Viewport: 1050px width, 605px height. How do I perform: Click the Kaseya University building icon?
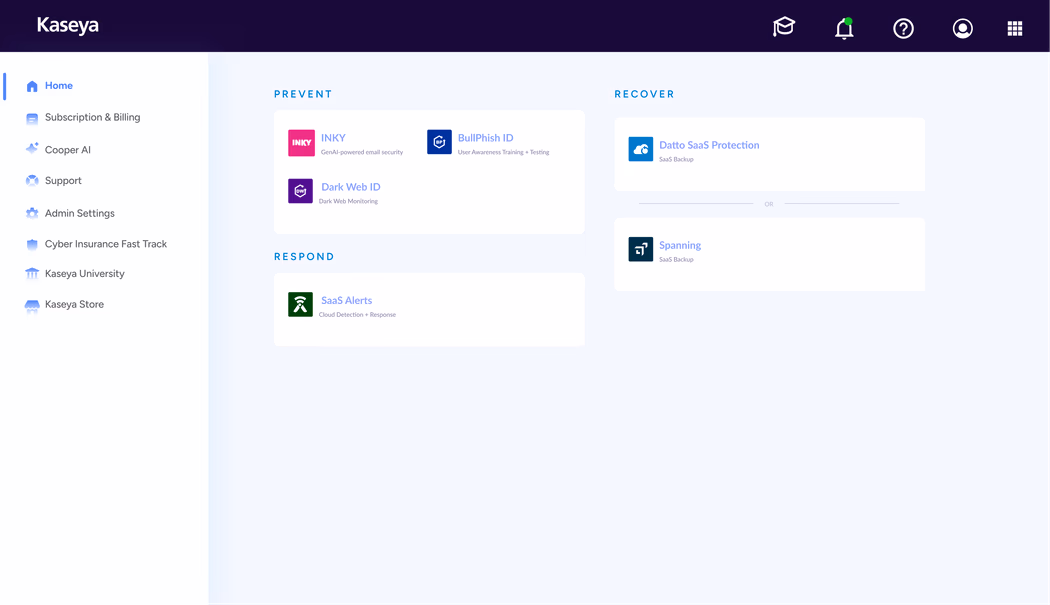[x=31, y=273]
